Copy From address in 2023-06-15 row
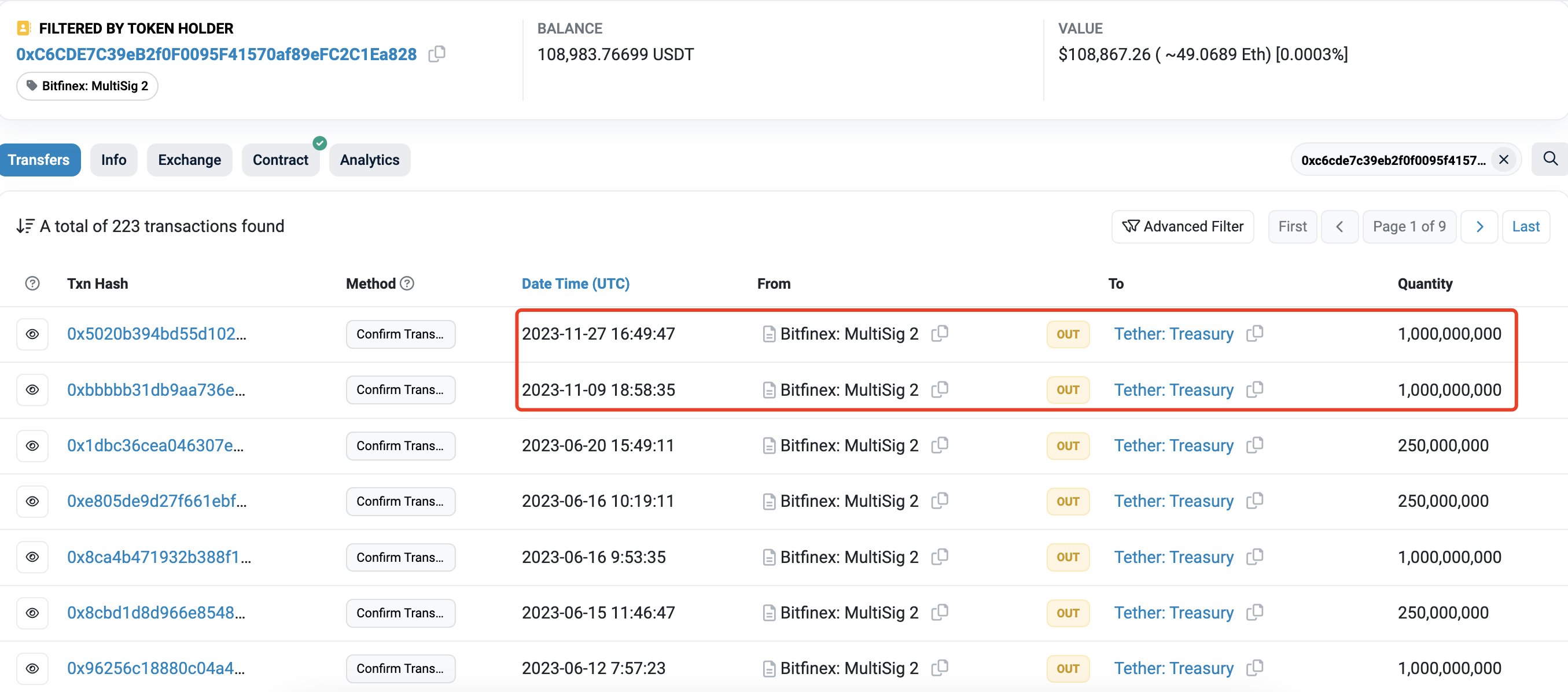The height and width of the screenshot is (692, 1568). click(940, 612)
